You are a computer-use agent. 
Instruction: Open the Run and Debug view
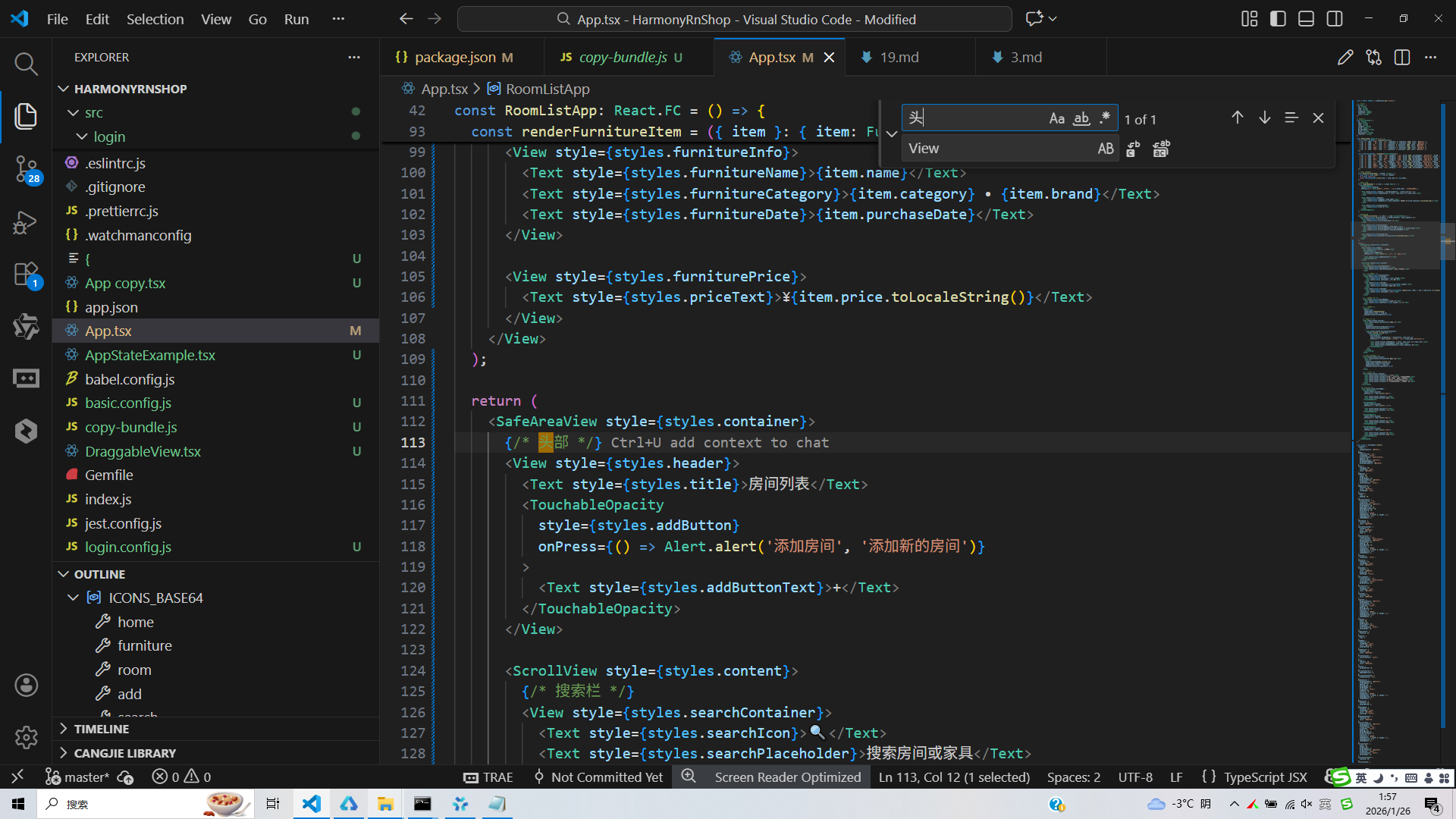[26, 222]
